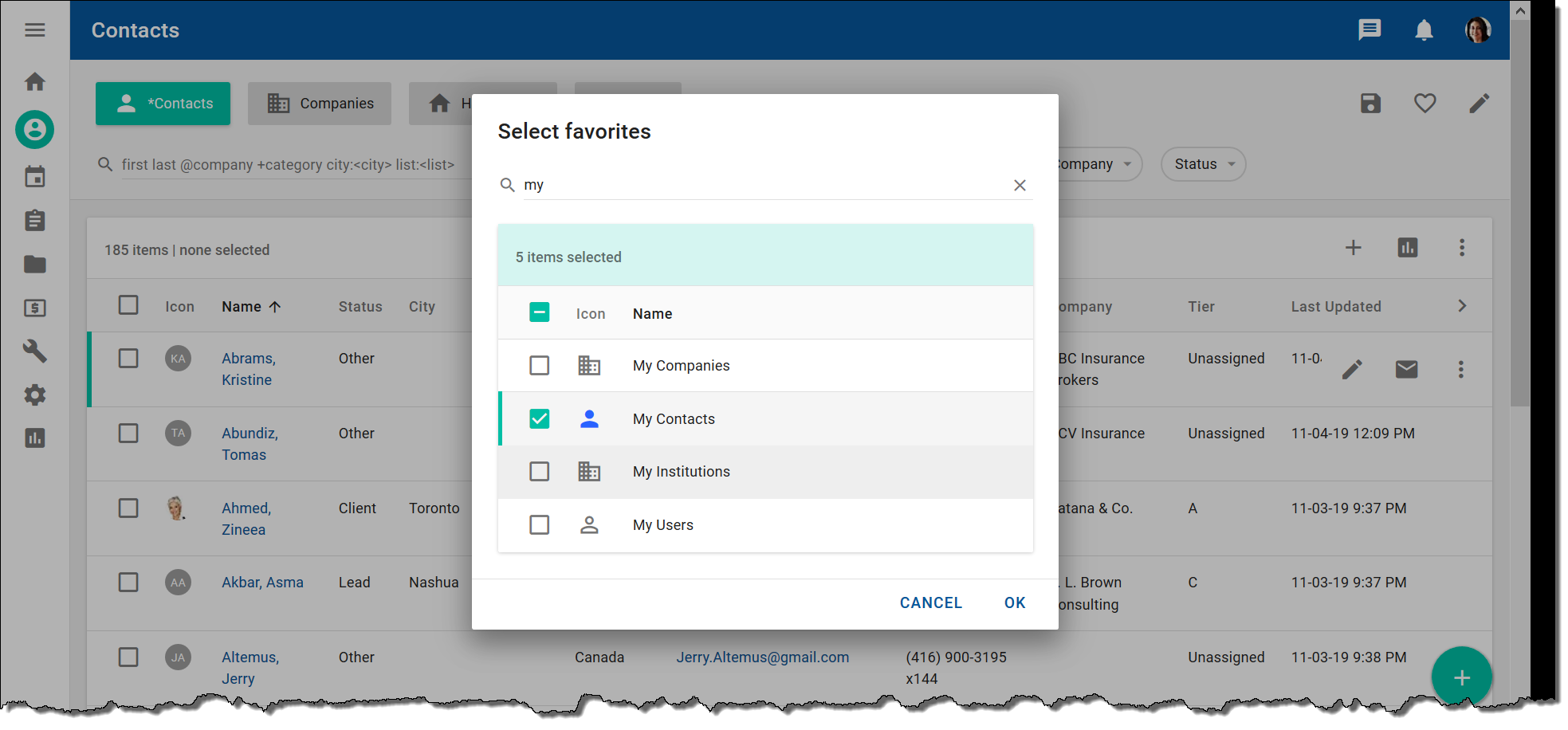
Task: Open the calendar in the sidebar
Action: 35,177
